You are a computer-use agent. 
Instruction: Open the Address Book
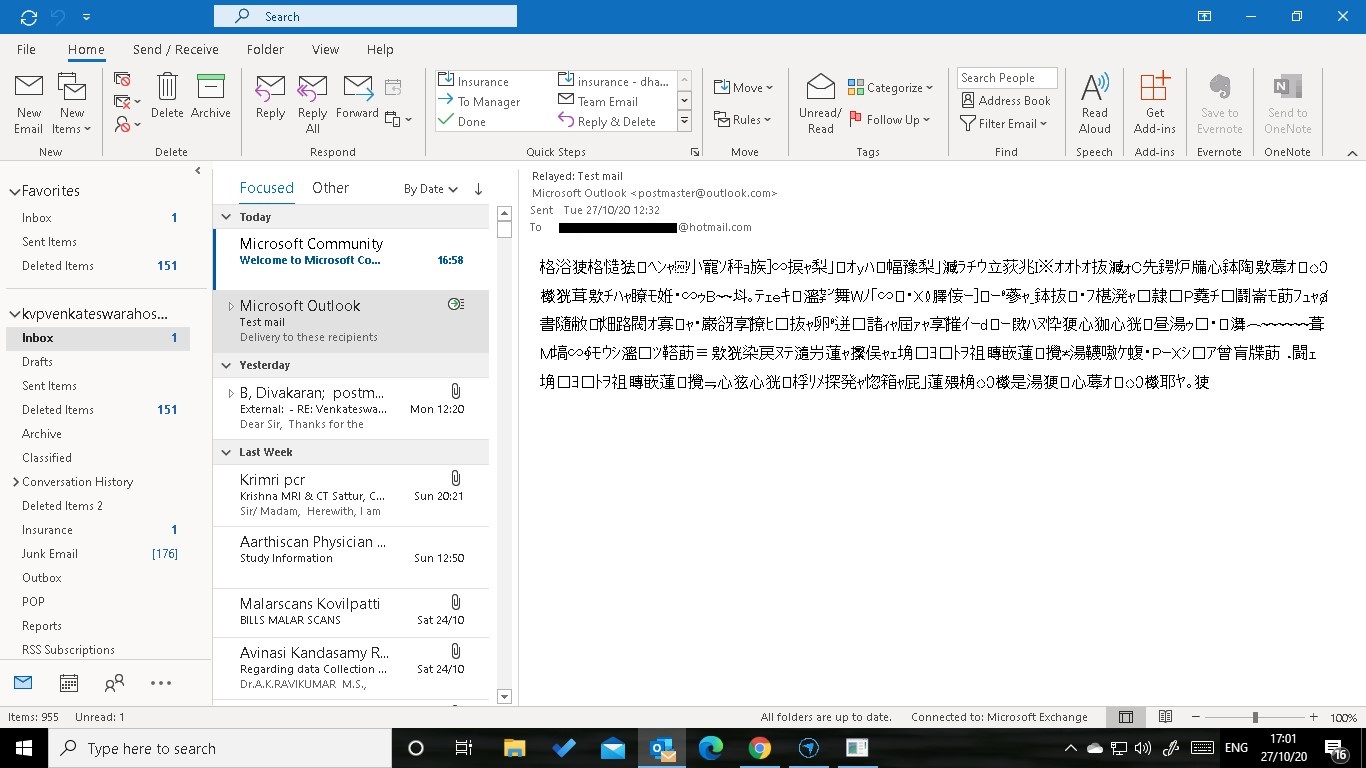click(x=1006, y=100)
